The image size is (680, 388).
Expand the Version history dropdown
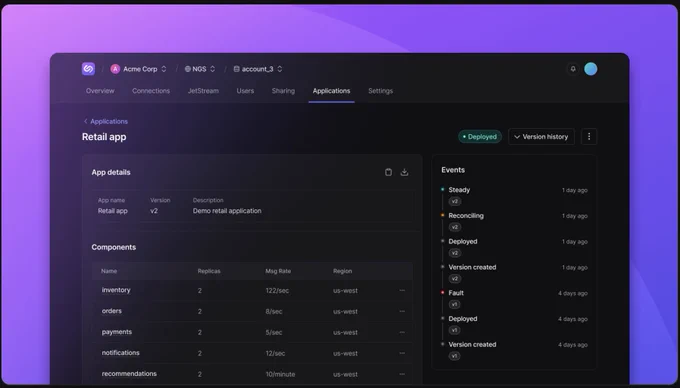point(541,137)
